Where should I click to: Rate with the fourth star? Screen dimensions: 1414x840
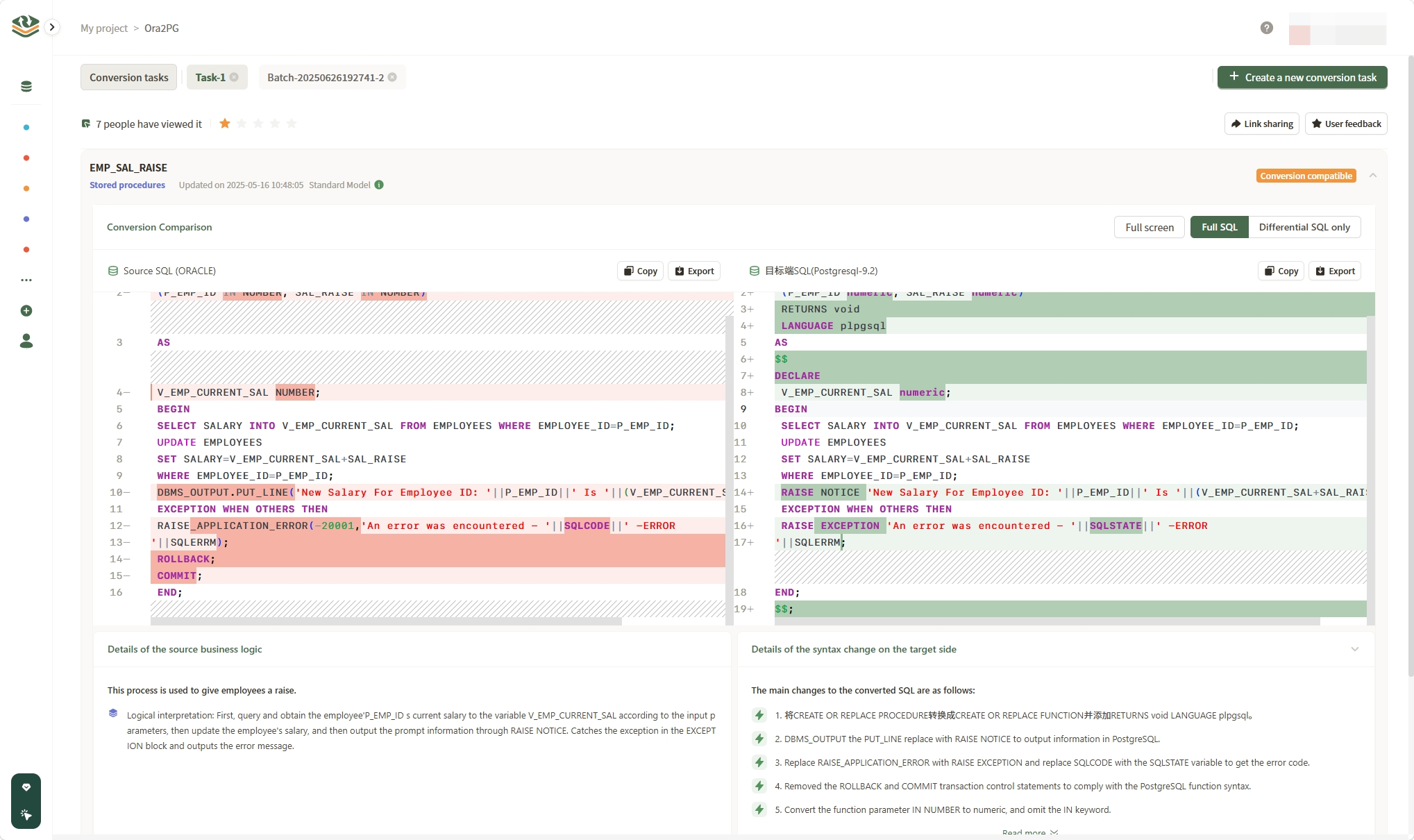pos(275,124)
